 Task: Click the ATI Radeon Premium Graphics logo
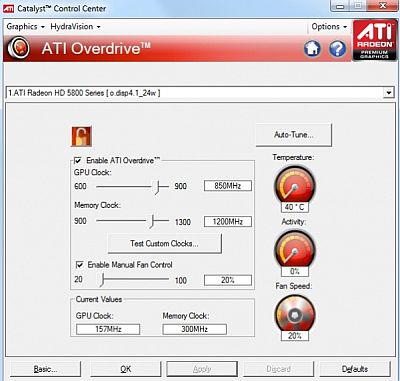375,40
